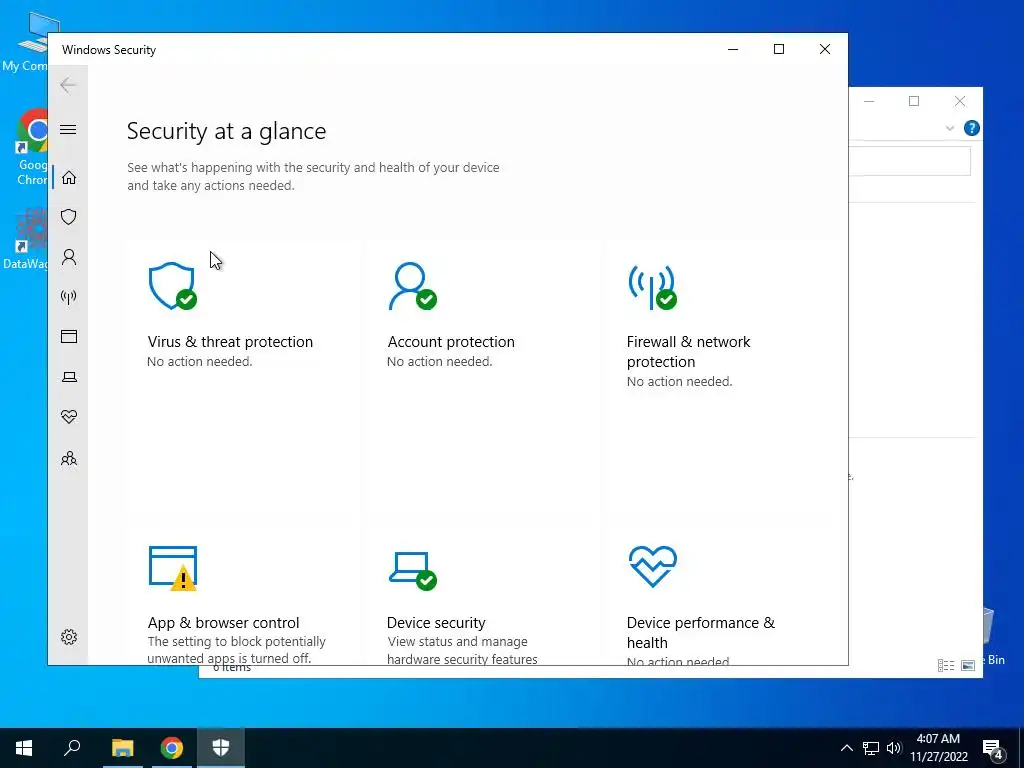Click the large Device security laptop icon
The image size is (1024, 768).
[x=412, y=571]
